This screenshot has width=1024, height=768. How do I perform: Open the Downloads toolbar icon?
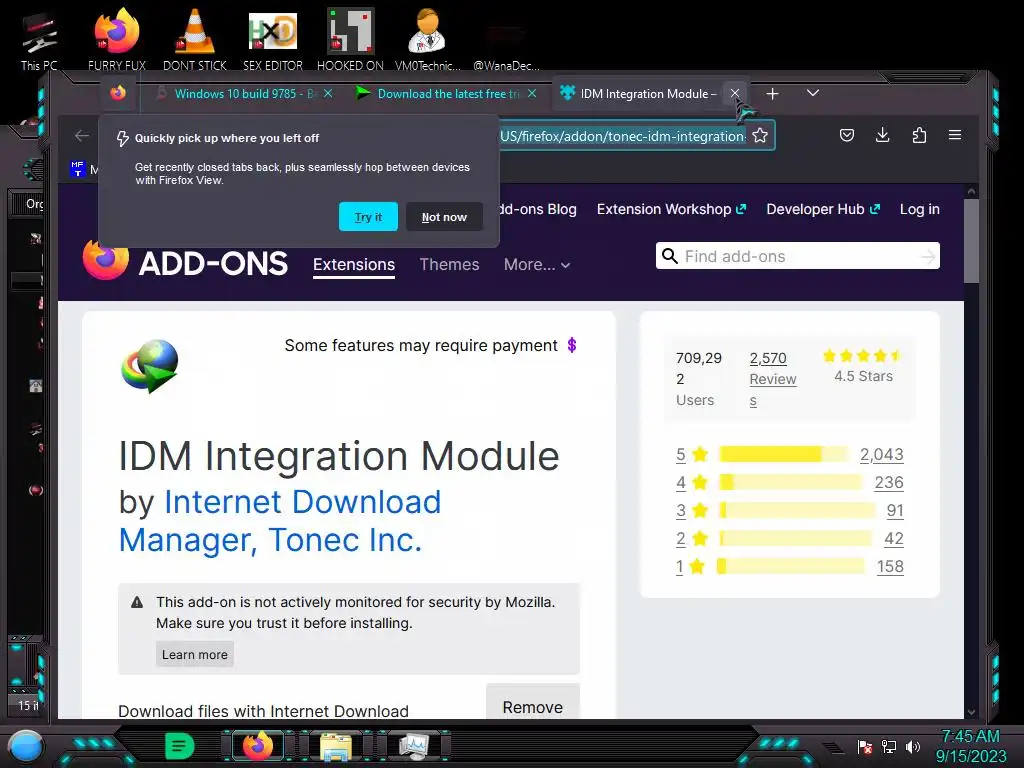click(x=882, y=135)
